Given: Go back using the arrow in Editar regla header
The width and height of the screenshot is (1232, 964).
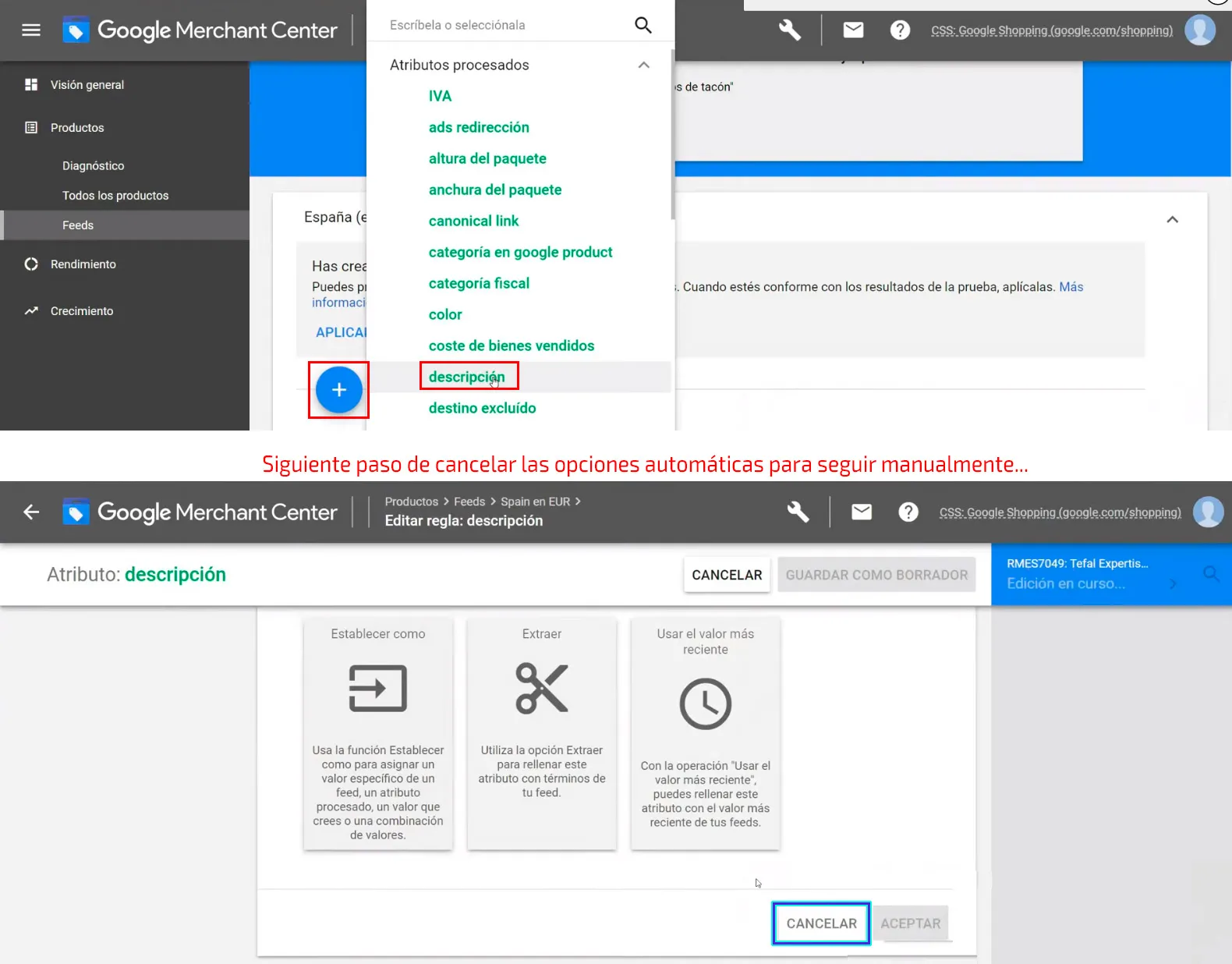Looking at the screenshot, I should tap(31, 512).
